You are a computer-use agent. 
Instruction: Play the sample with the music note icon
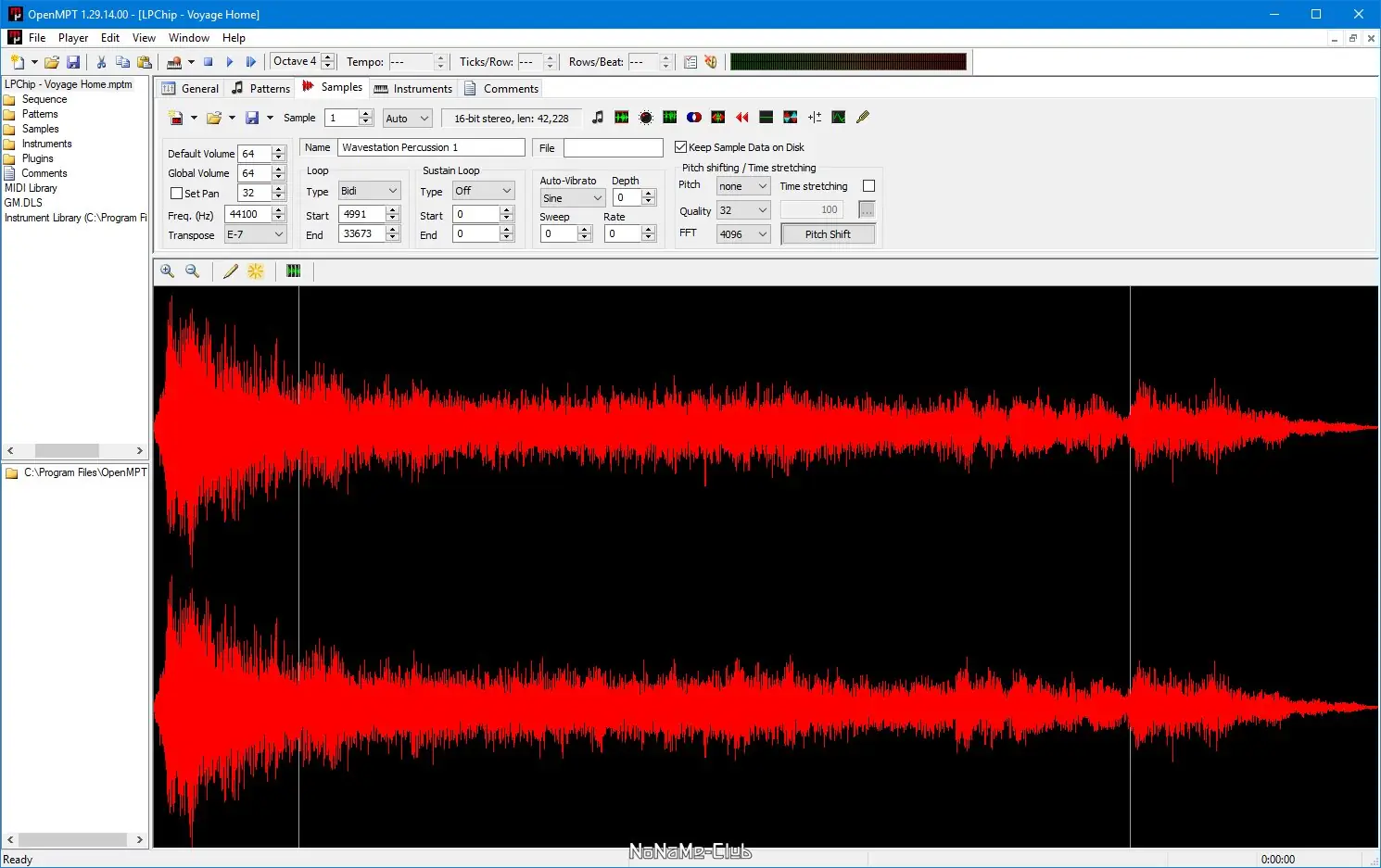[x=598, y=118]
